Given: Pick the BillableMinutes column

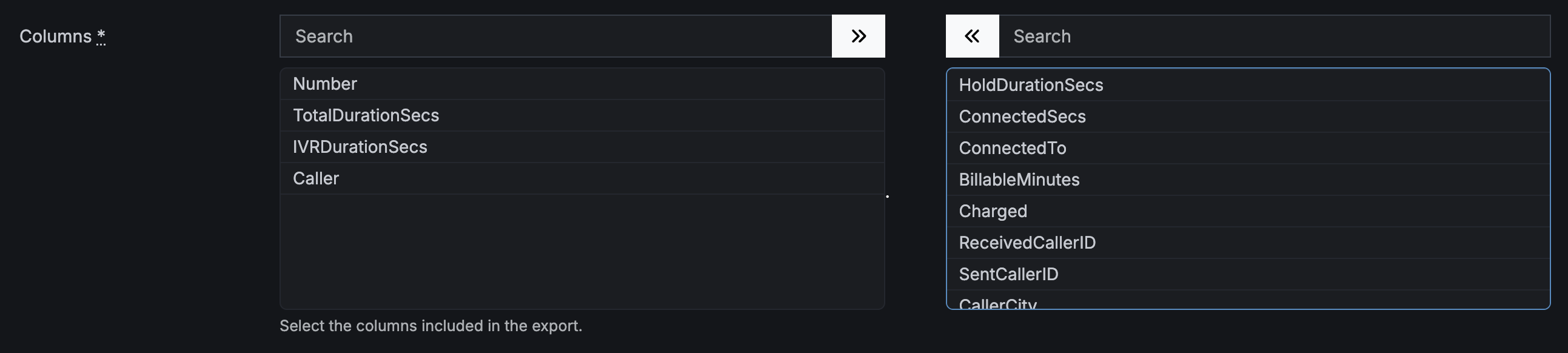Looking at the screenshot, I should 1248,180.
